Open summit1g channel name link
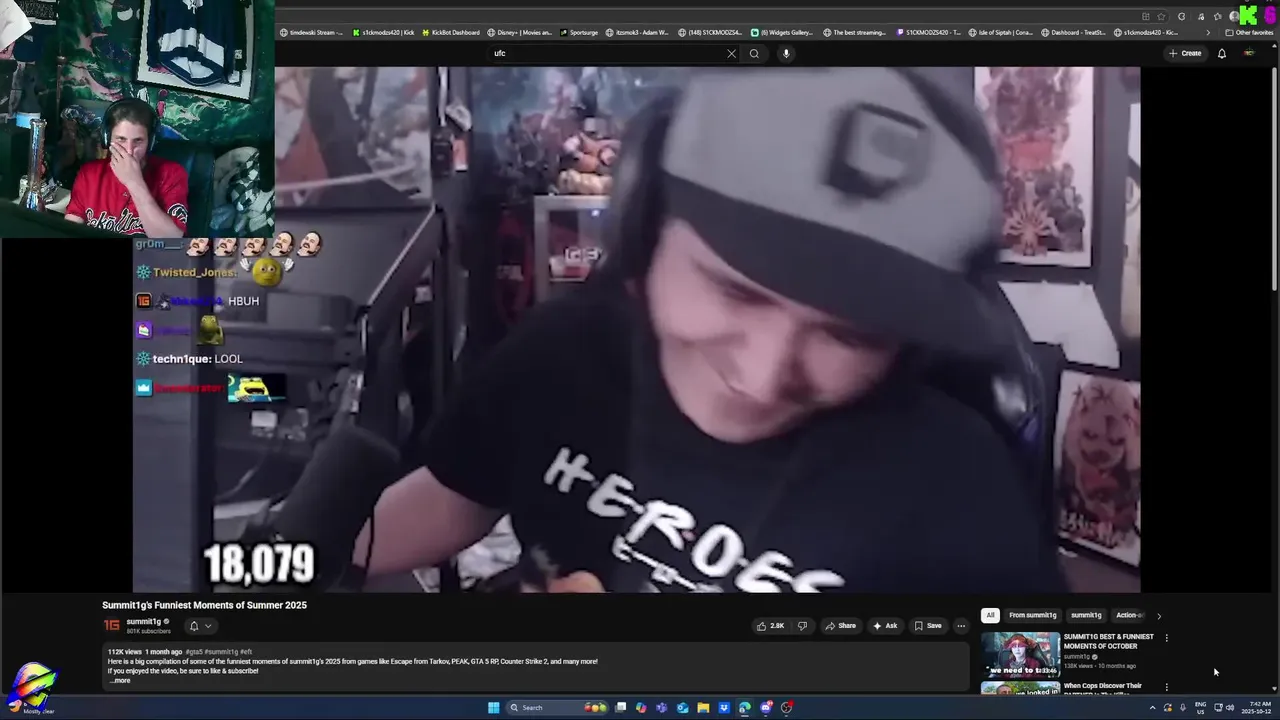The width and height of the screenshot is (1280, 720). [144, 622]
